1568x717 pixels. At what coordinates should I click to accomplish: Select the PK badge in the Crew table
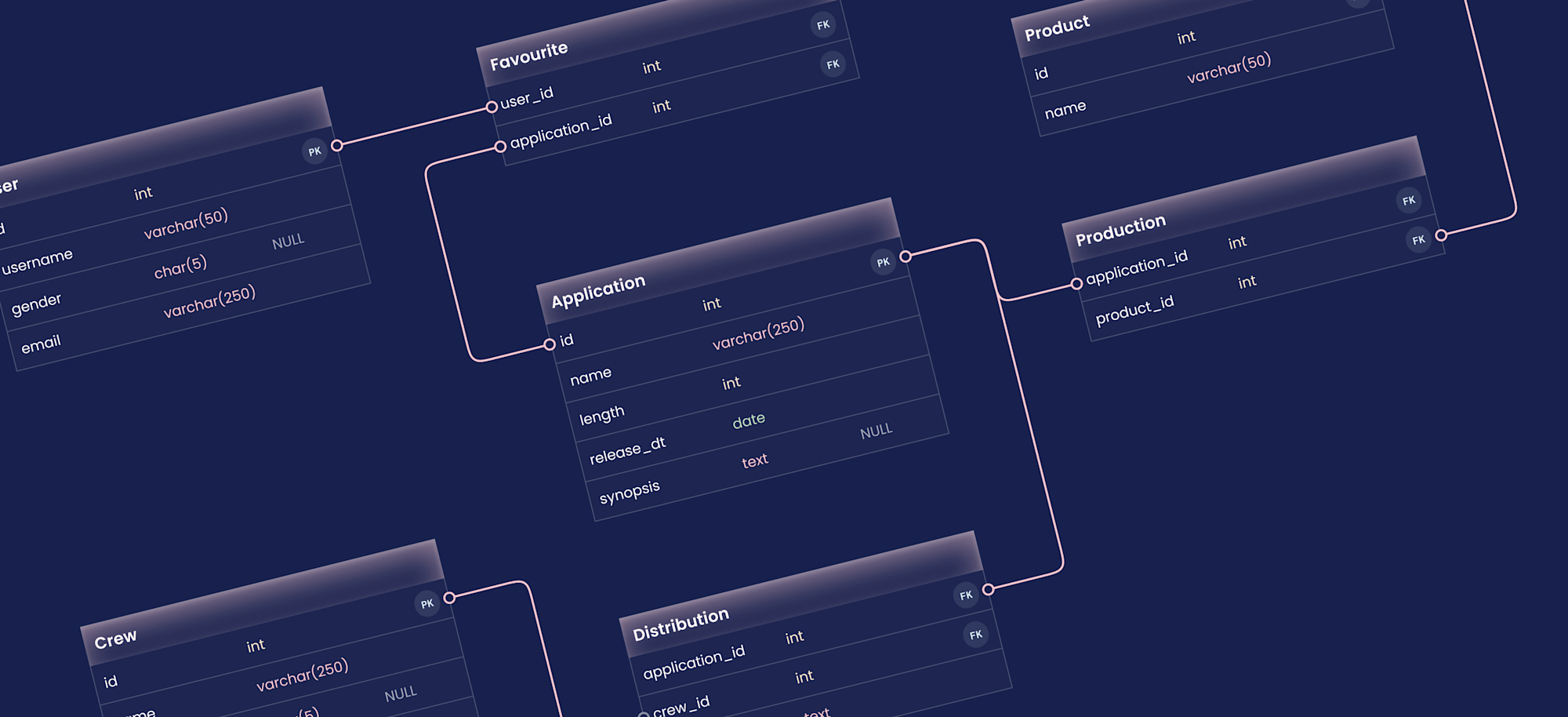426,603
